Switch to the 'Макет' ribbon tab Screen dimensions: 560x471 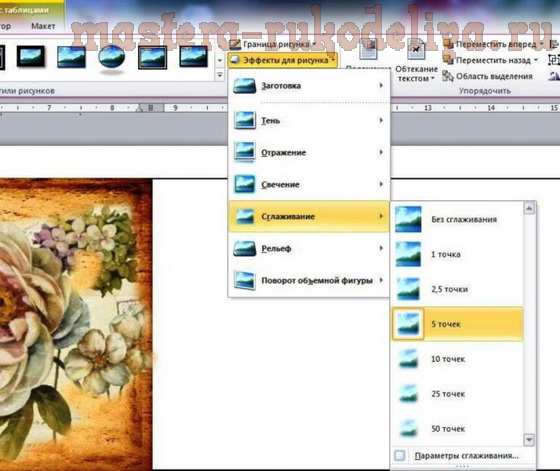click(x=43, y=26)
